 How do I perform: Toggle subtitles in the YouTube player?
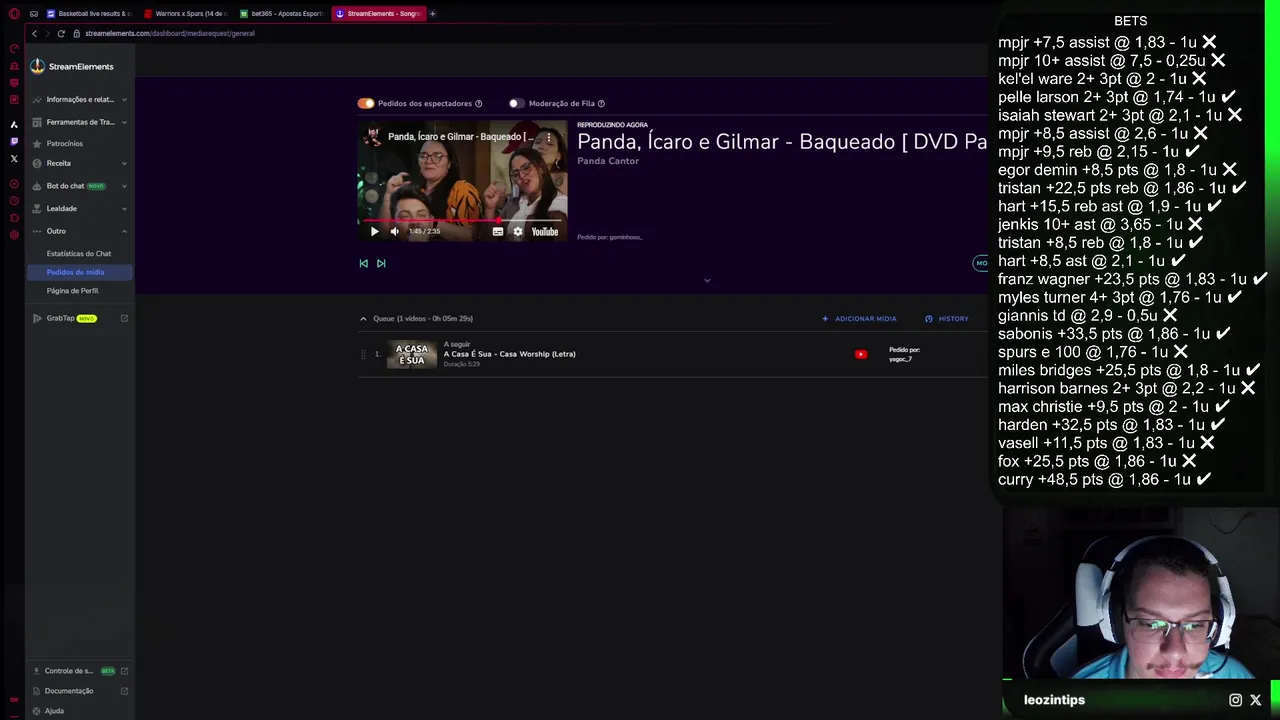(x=498, y=231)
